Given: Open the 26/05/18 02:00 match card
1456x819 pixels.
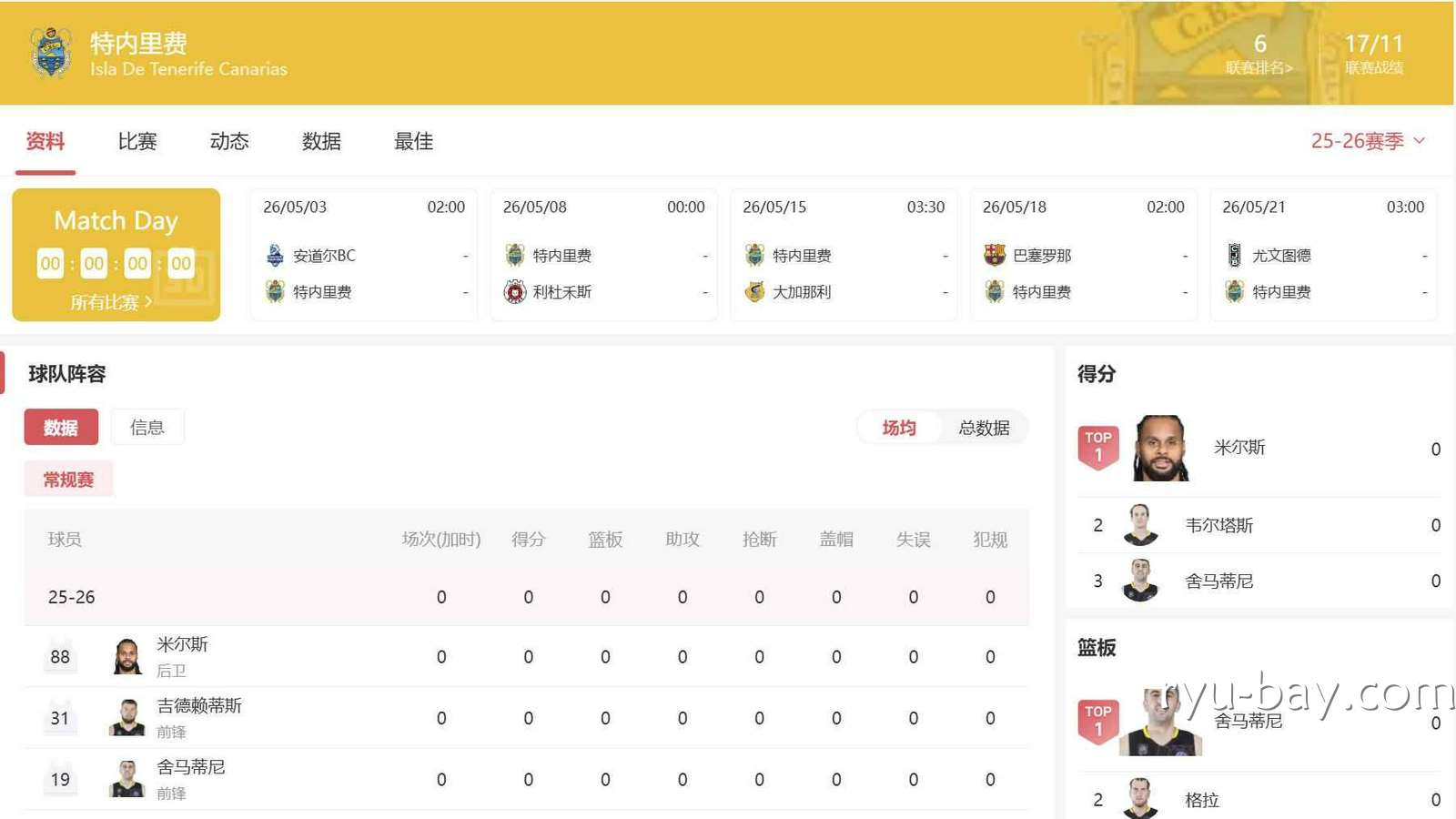Looking at the screenshot, I should [1084, 255].
